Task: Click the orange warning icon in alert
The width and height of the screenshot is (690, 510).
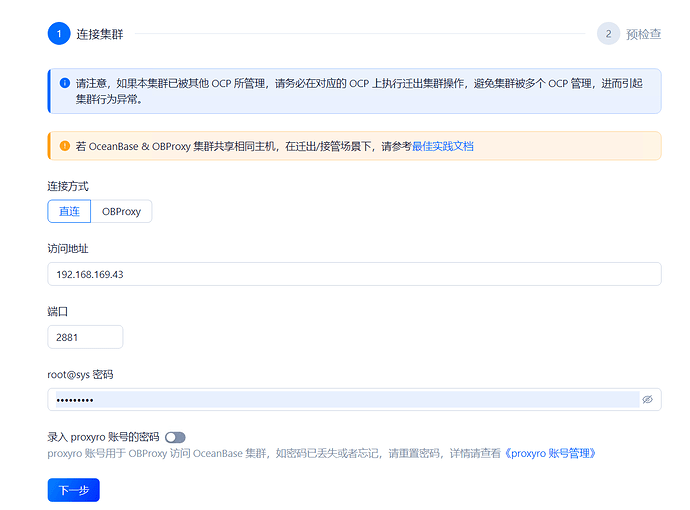Action: coord(65,146)
